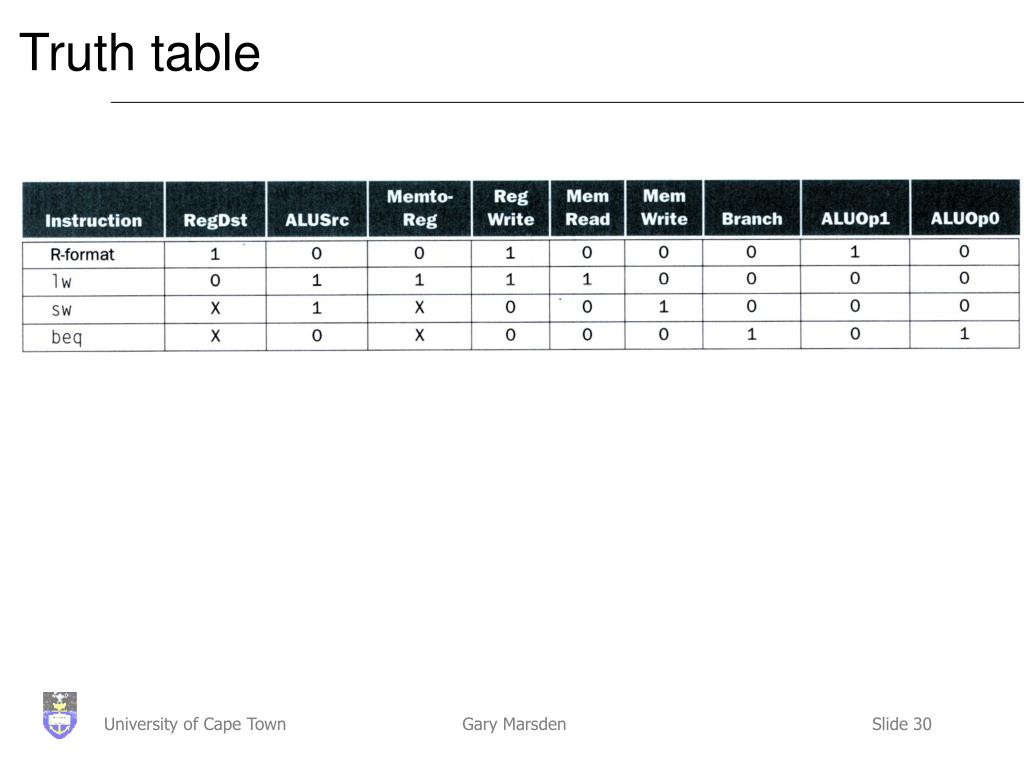Click the "Mem Read" column header
This screenshot has width=1024, height=768.
pyautogui.click(x=587, y=208)
